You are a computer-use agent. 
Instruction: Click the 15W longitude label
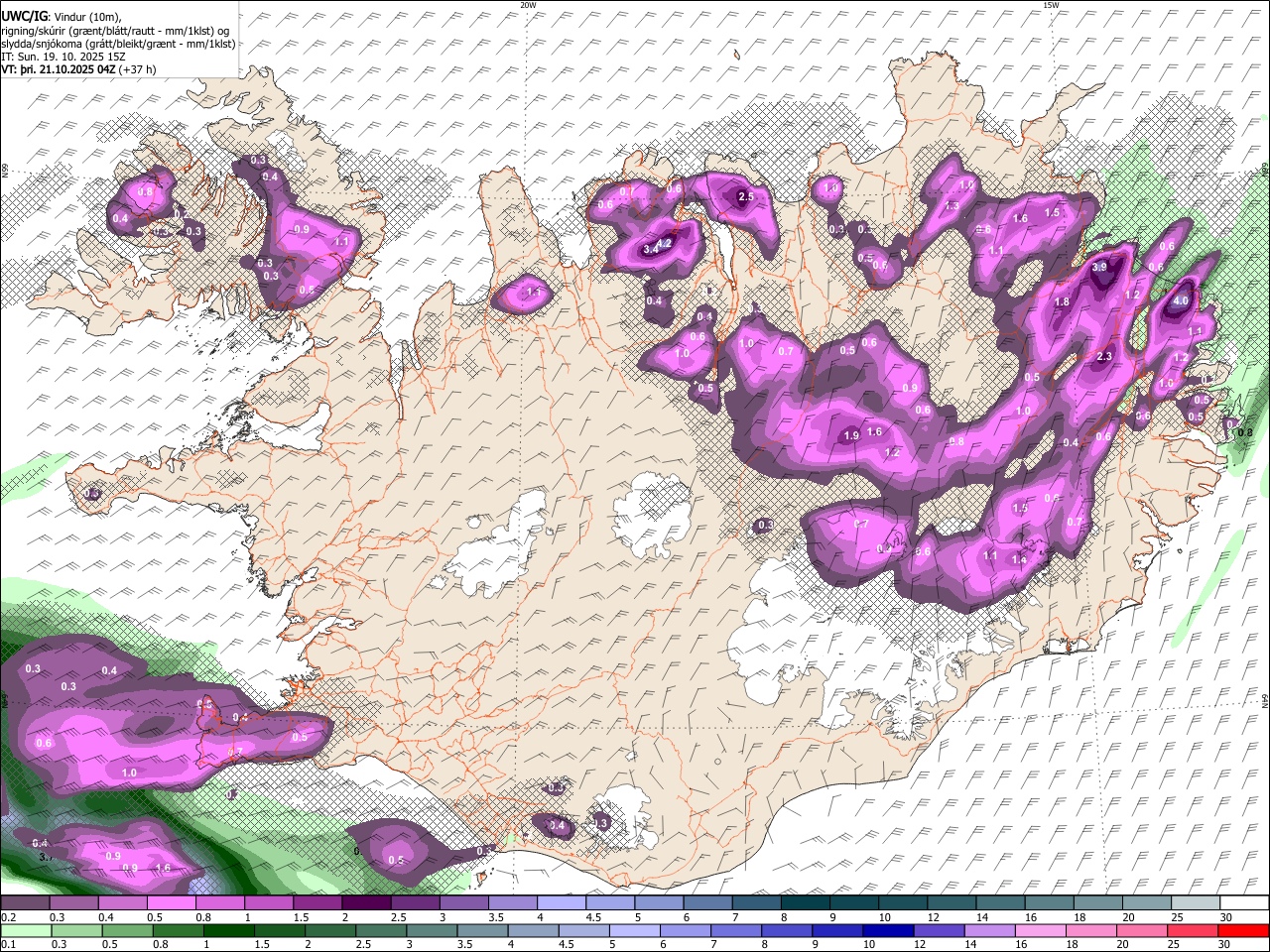(1051, 5)
